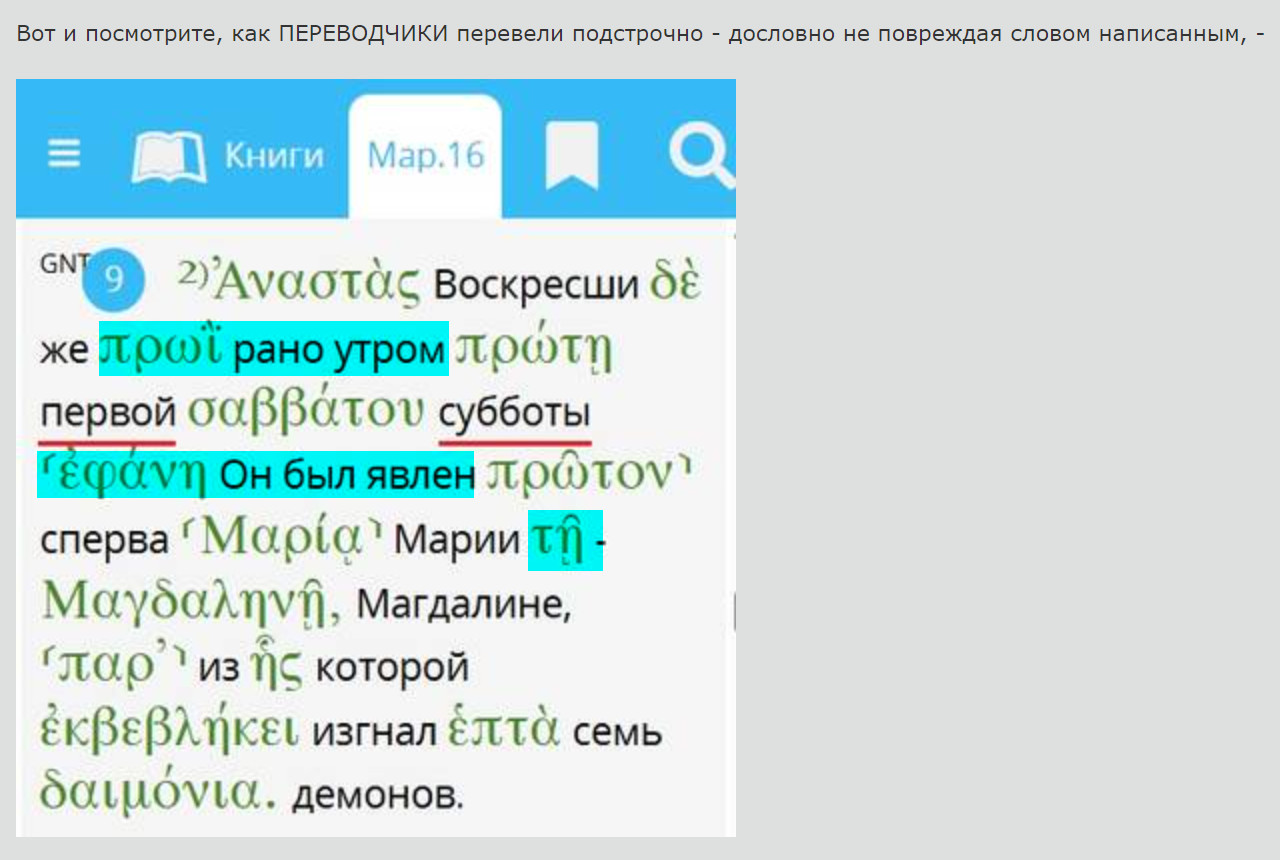Click the word Воскресши
1280x860 pixels.
(536, 286)
